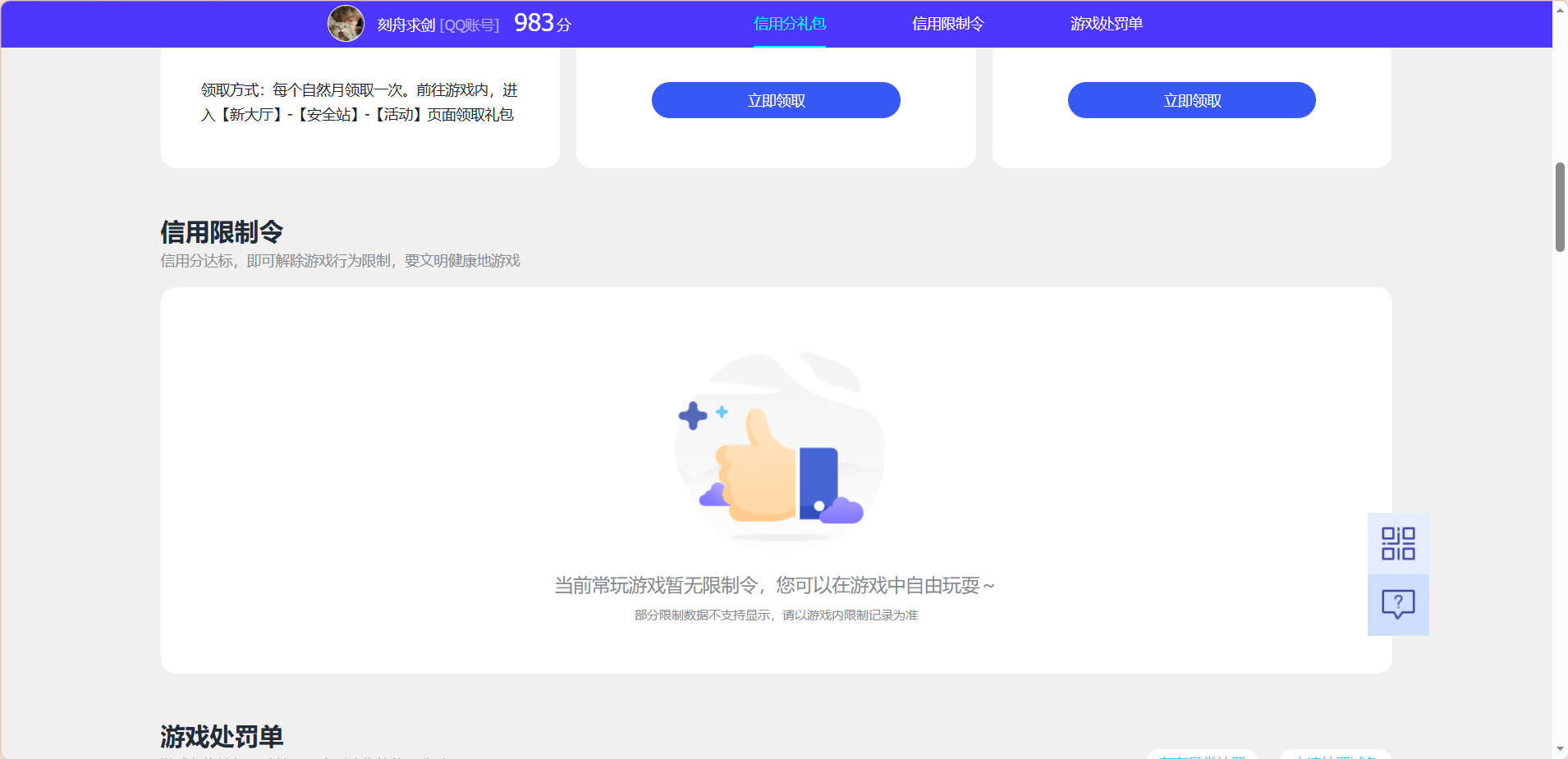Click the 刻舟求剑 profile avatar picture
Viewport: 1568px width, 759px height.
pos(346,23)
